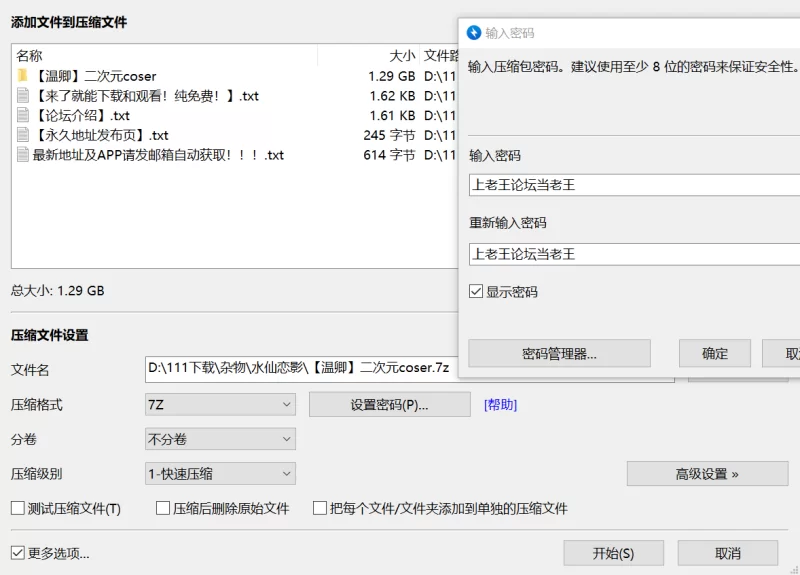
Task: Confirm password with the 确定 button
Action: coord(715,353)
